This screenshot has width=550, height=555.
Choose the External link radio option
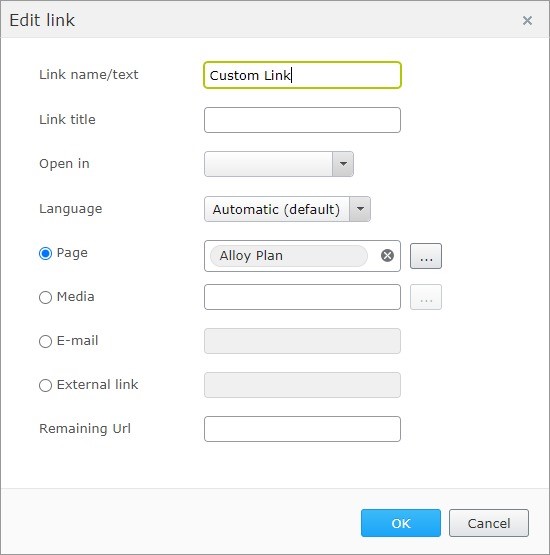point(45,385)
